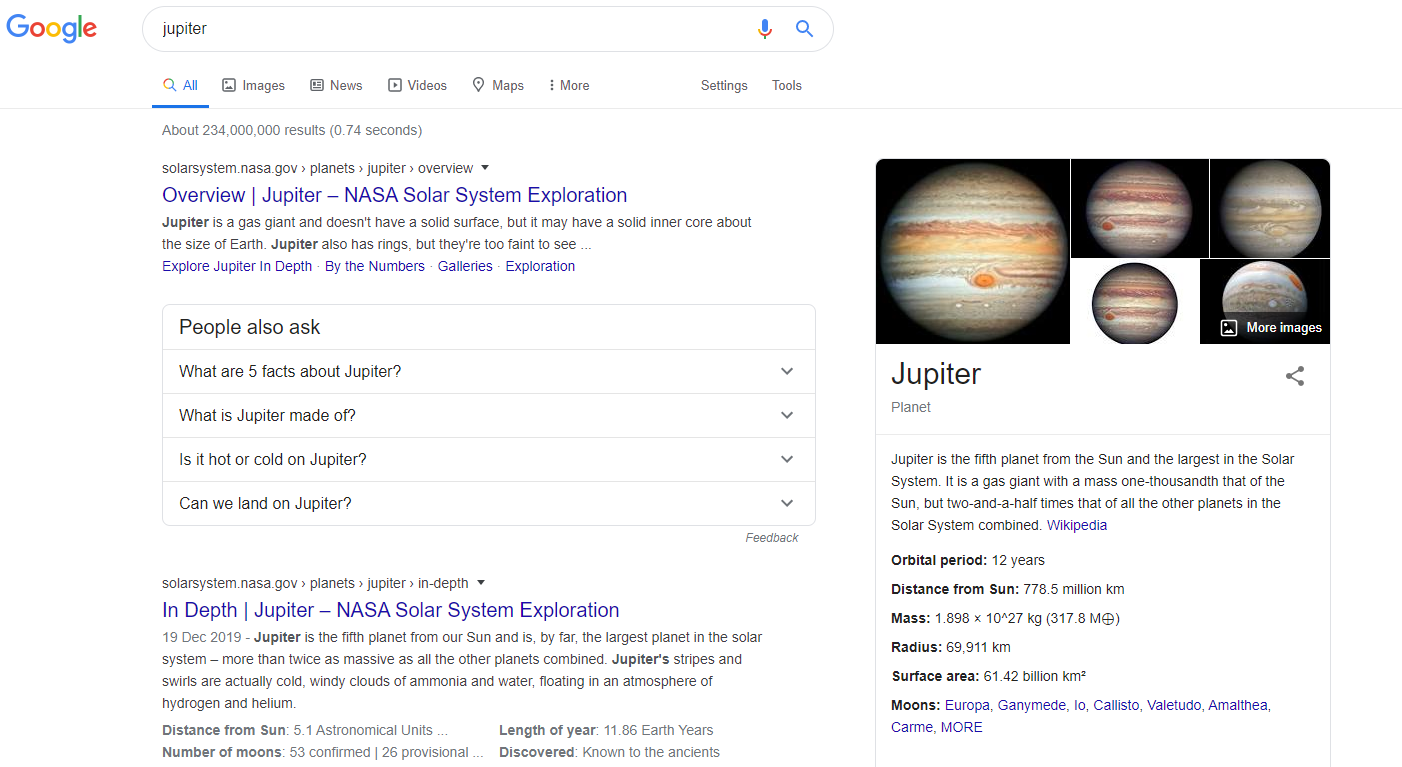Click the '12 years' orbital period value

point(1018,560)
